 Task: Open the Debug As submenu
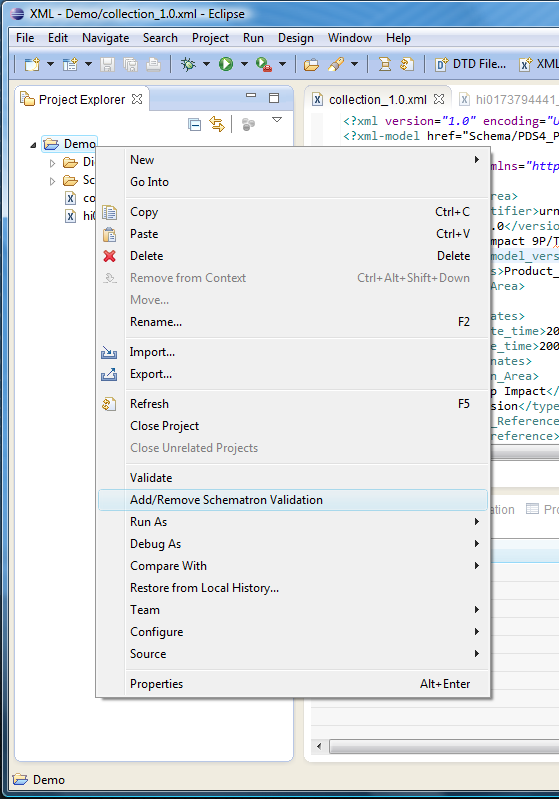coord(293,544)
